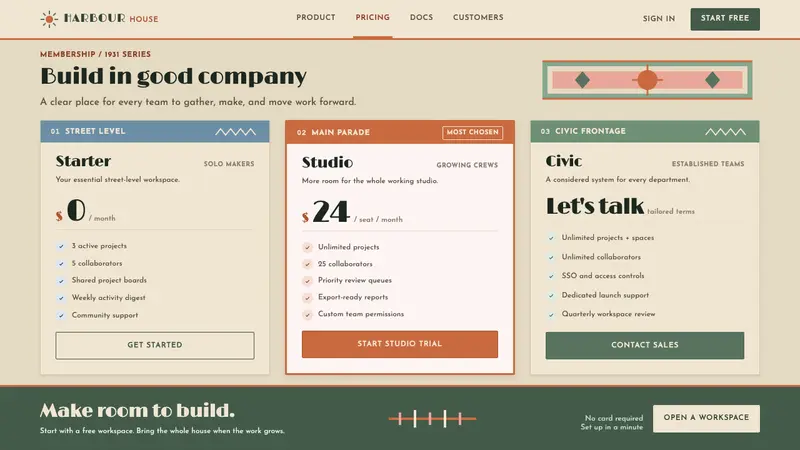Click the '01 Street Level' header label
The width and height of the screenshot is (800, 450).
[x=88, y=131]
